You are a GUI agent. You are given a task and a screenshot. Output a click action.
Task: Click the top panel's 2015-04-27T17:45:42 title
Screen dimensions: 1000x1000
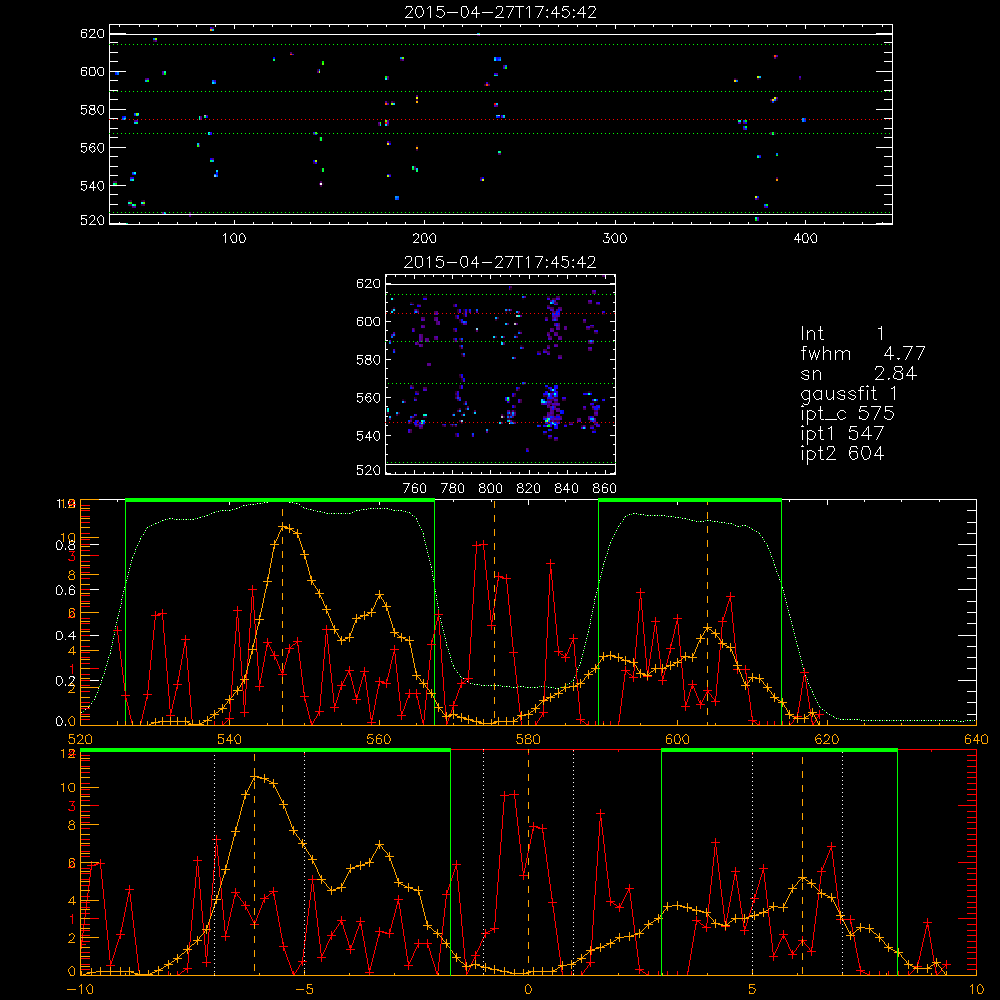click(x=501, y=12)
